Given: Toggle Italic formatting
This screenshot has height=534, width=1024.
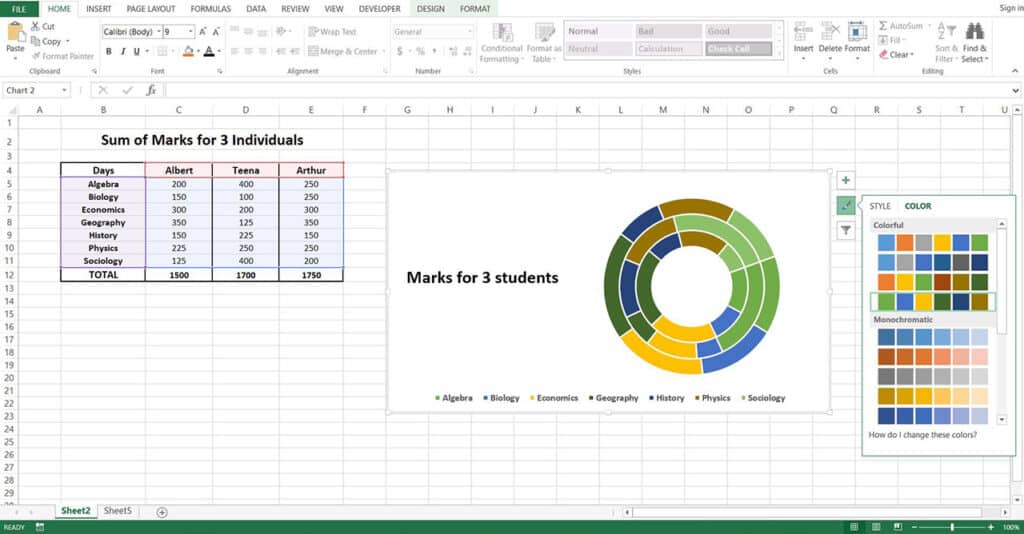Looking at the screenshot, I should point(123,52).
